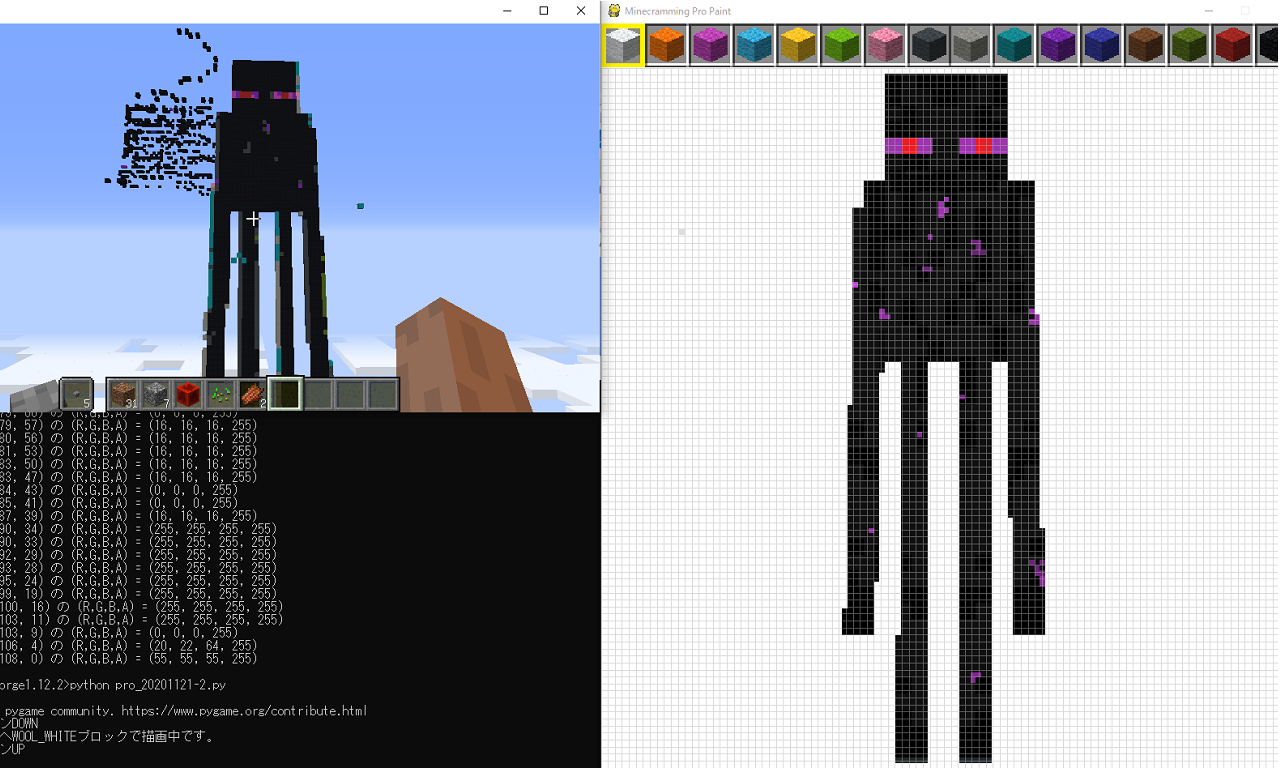Select the pink wool block
The image size is (1280, 768).
coord(885,45)
